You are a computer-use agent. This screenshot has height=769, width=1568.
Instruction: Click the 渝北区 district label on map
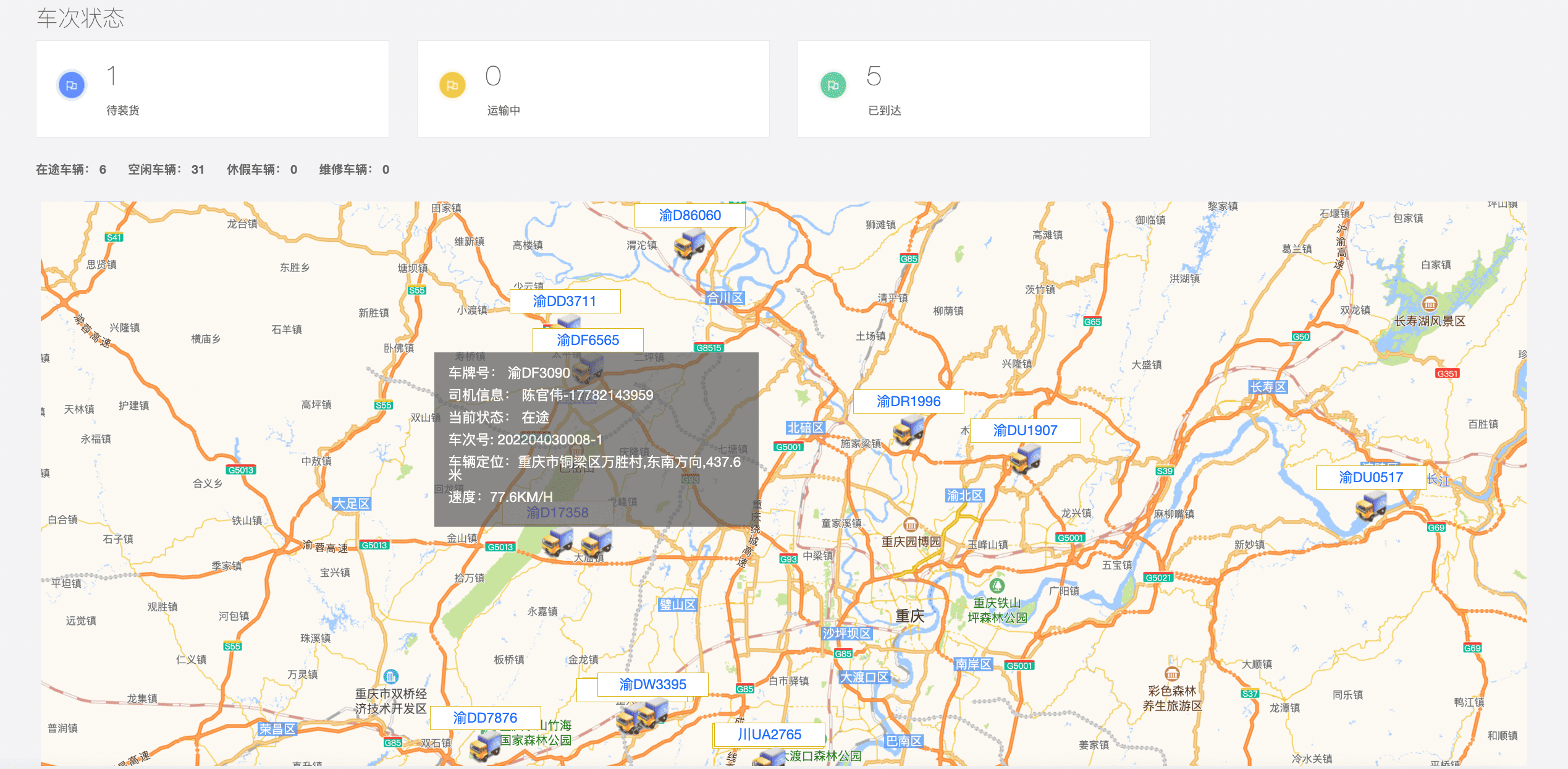(x=964, y=496)
